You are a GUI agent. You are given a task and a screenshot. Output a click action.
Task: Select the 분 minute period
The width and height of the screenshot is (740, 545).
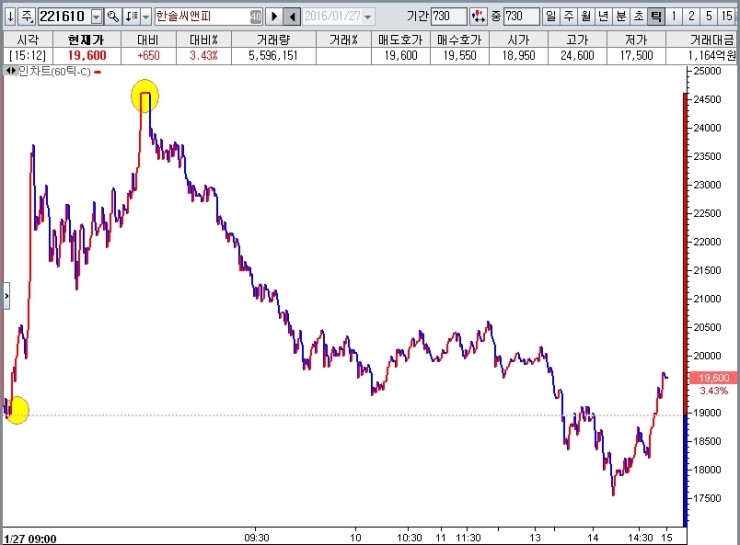tap(621, 17)
